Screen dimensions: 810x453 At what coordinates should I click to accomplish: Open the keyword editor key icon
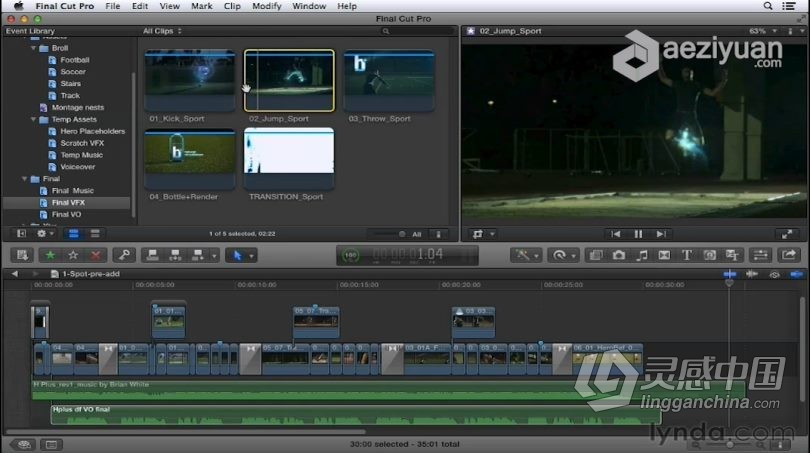124,255
